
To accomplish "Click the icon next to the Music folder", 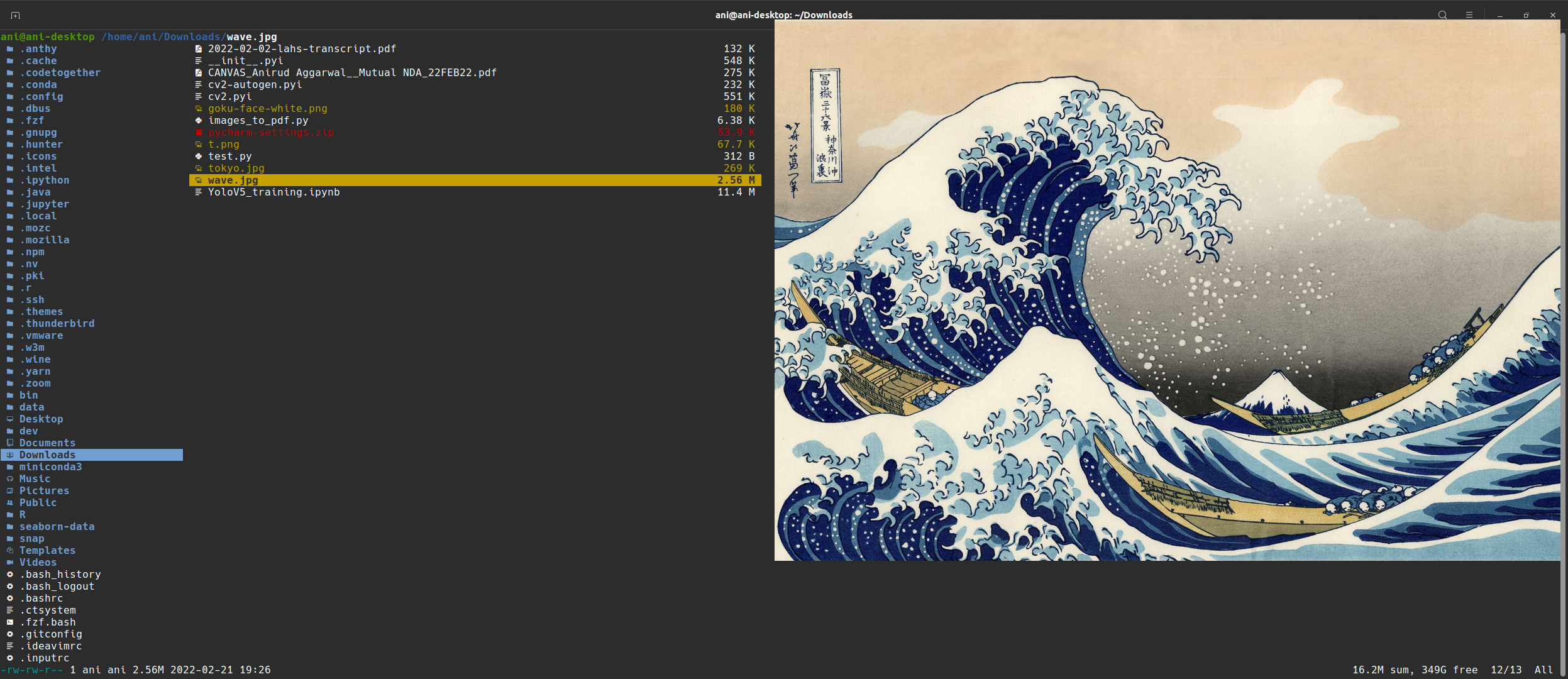I will 11,478.
